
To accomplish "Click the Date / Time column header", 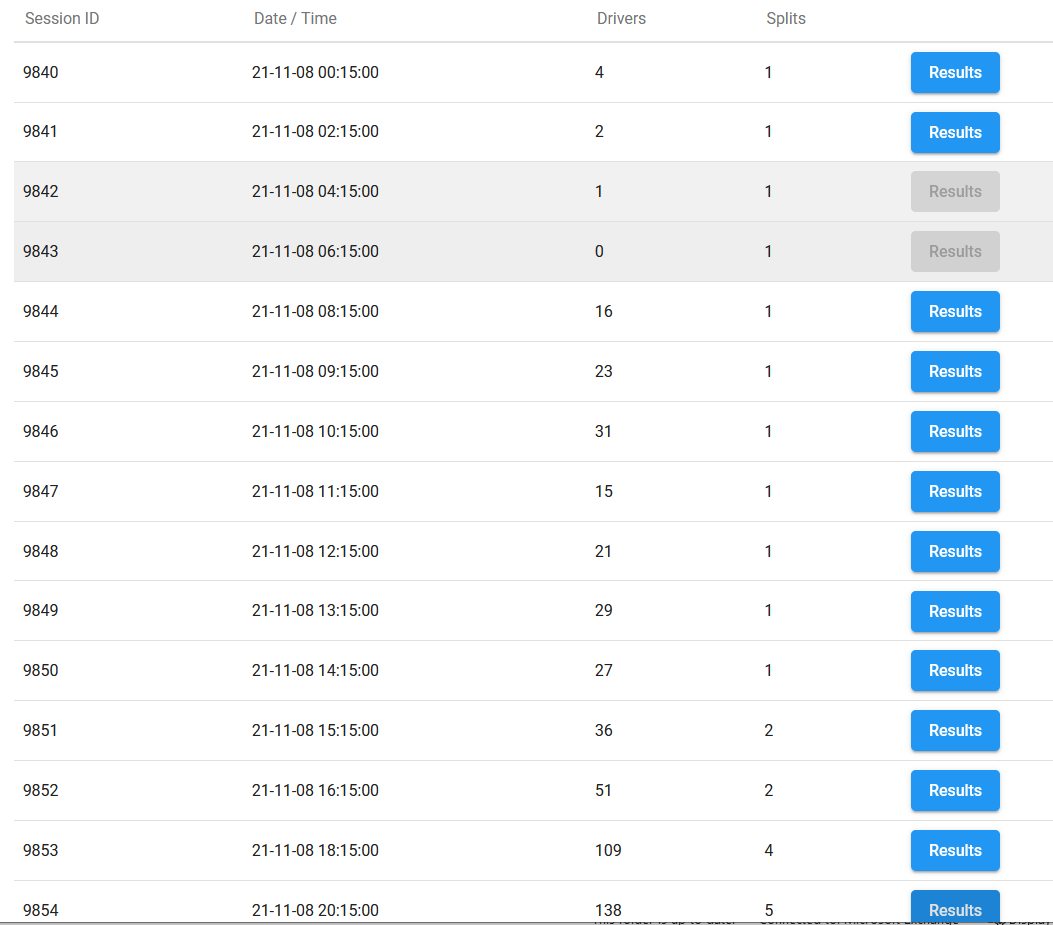I will 295,19.
